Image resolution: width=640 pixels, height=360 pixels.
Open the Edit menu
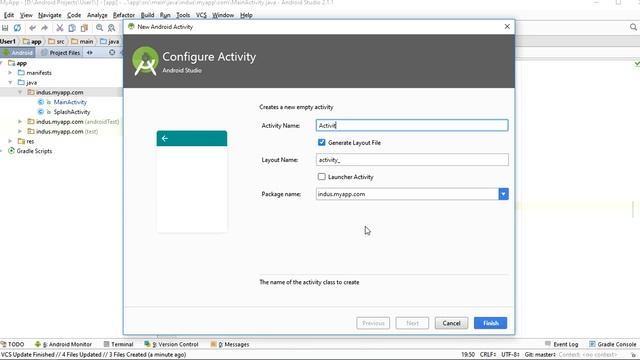tap(9, 15)
